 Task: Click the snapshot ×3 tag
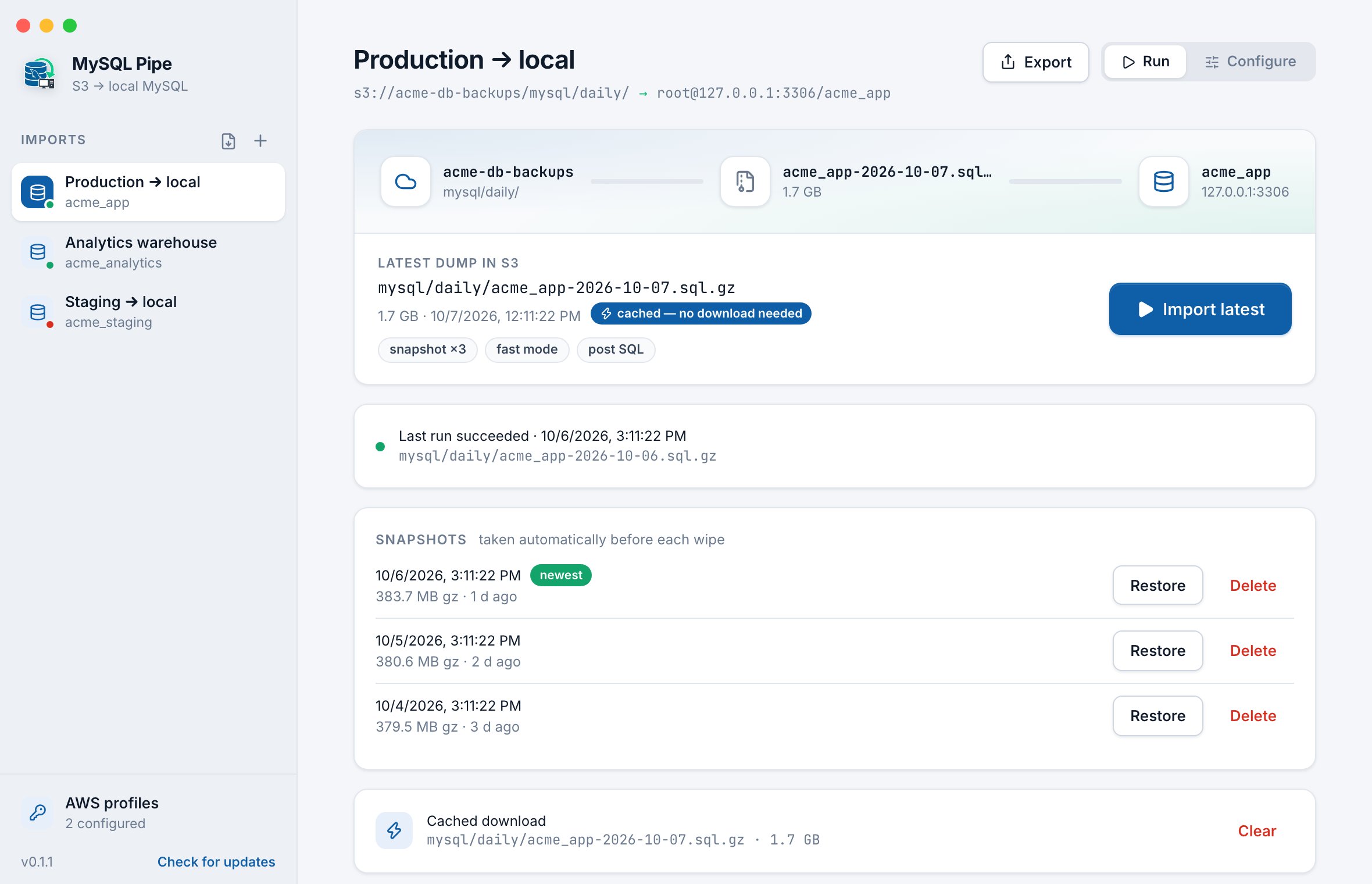[x=428, y=350]
